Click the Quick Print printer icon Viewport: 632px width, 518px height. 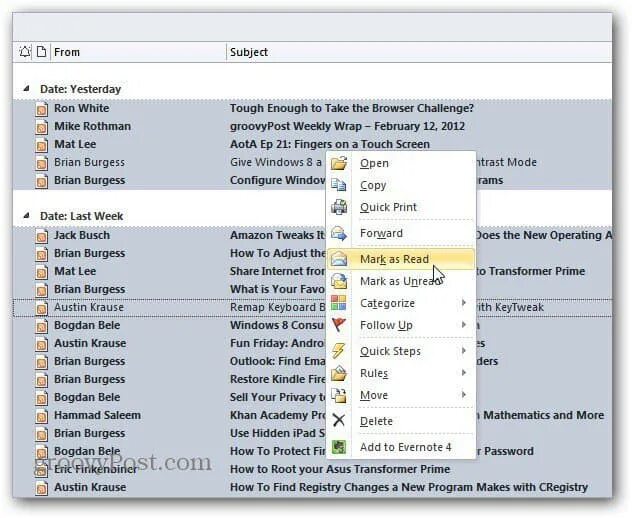tap(339, 207)
